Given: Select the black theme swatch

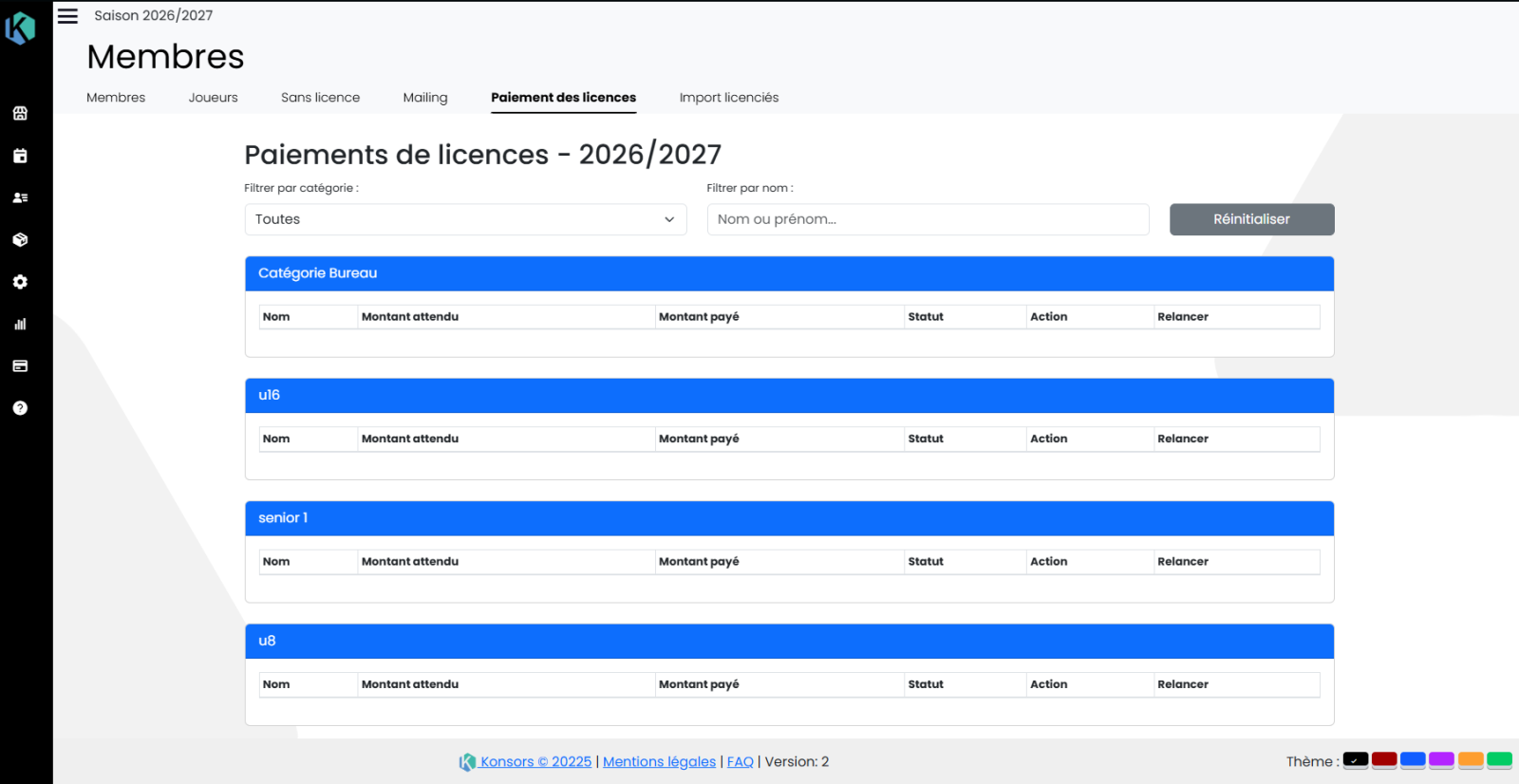Looking at the screenshot, I should click(x=1356, y=759).
